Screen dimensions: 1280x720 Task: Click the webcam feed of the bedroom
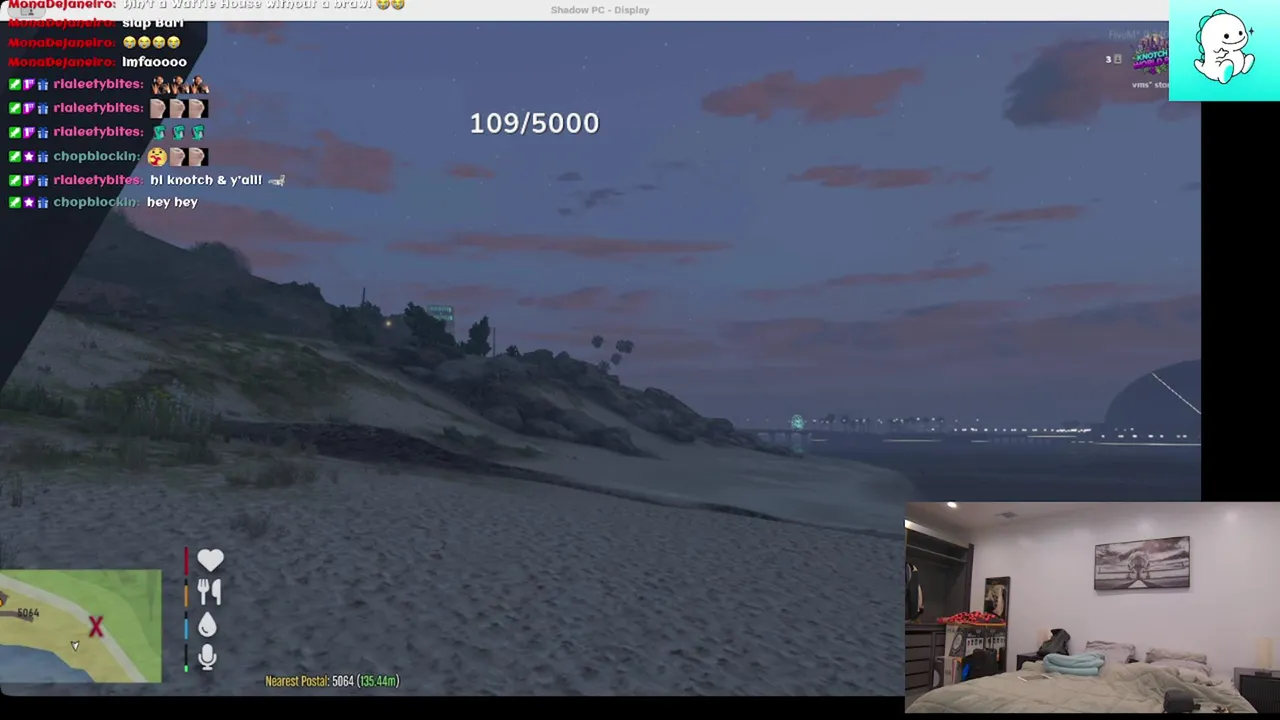point(1092,607)
